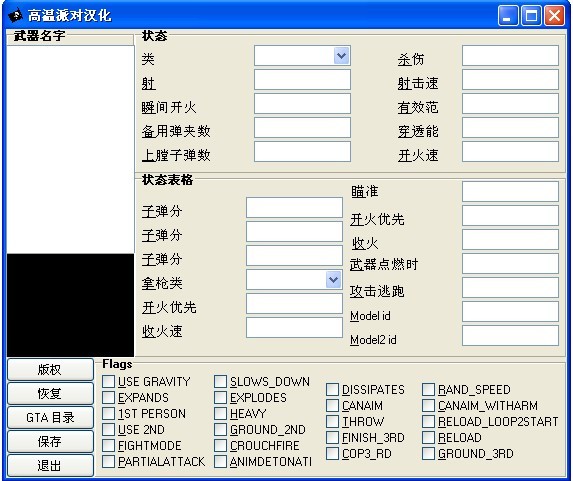This screenshot has height=481, width=573.
Task: Focus the 杀伤 input field
Action: tap(510, 56)
